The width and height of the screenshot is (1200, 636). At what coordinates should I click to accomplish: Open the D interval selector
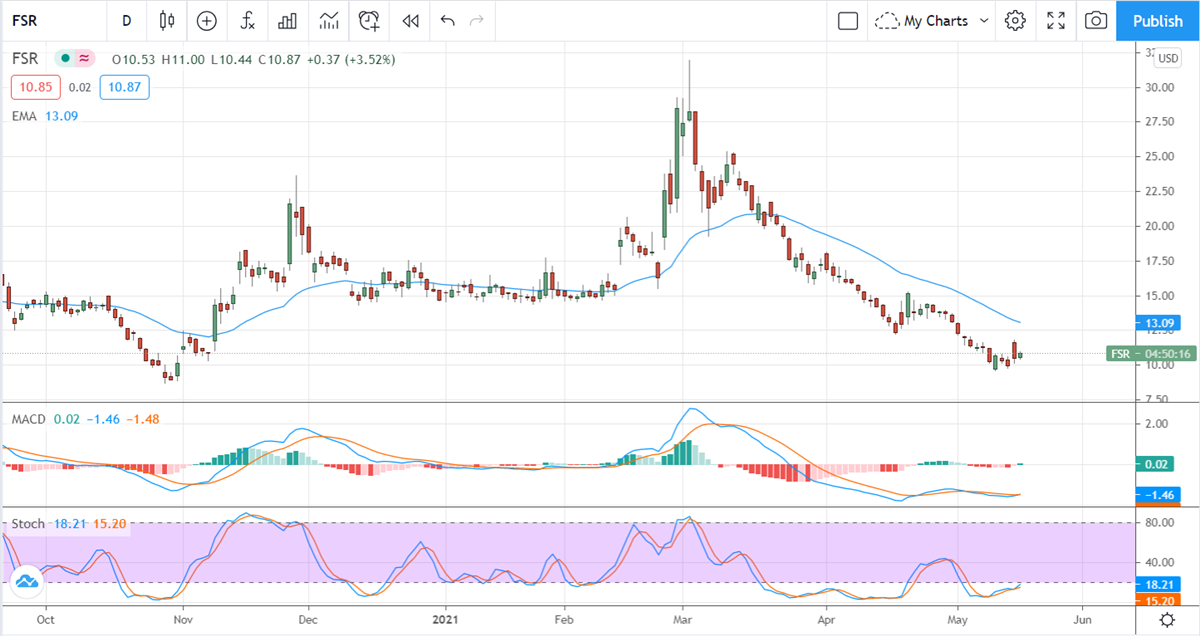tap(126, 20)
